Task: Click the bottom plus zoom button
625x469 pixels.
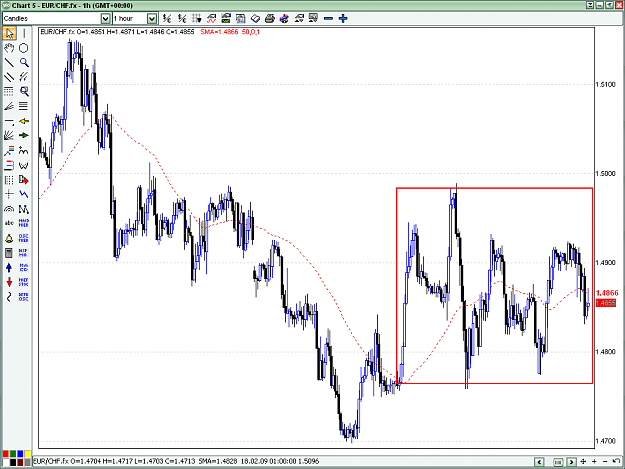Action: [594, 461]
